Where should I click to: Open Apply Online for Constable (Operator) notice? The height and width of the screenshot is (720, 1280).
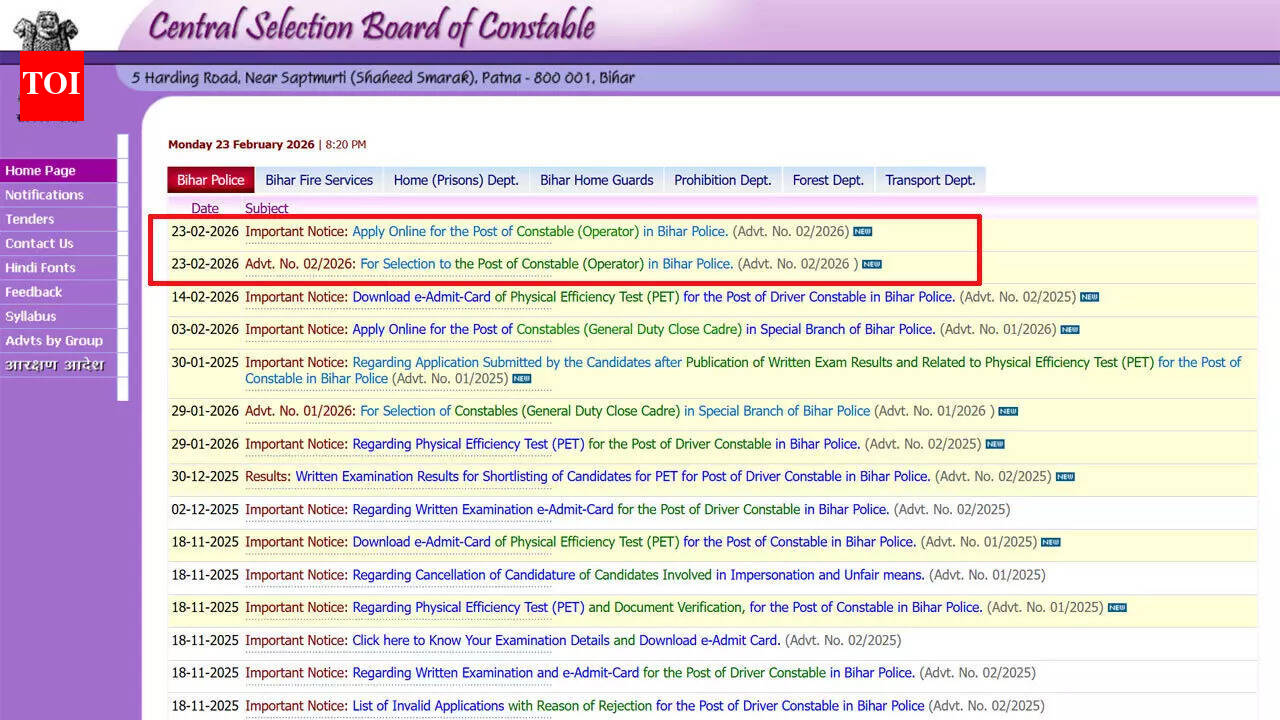coord(539,232)
